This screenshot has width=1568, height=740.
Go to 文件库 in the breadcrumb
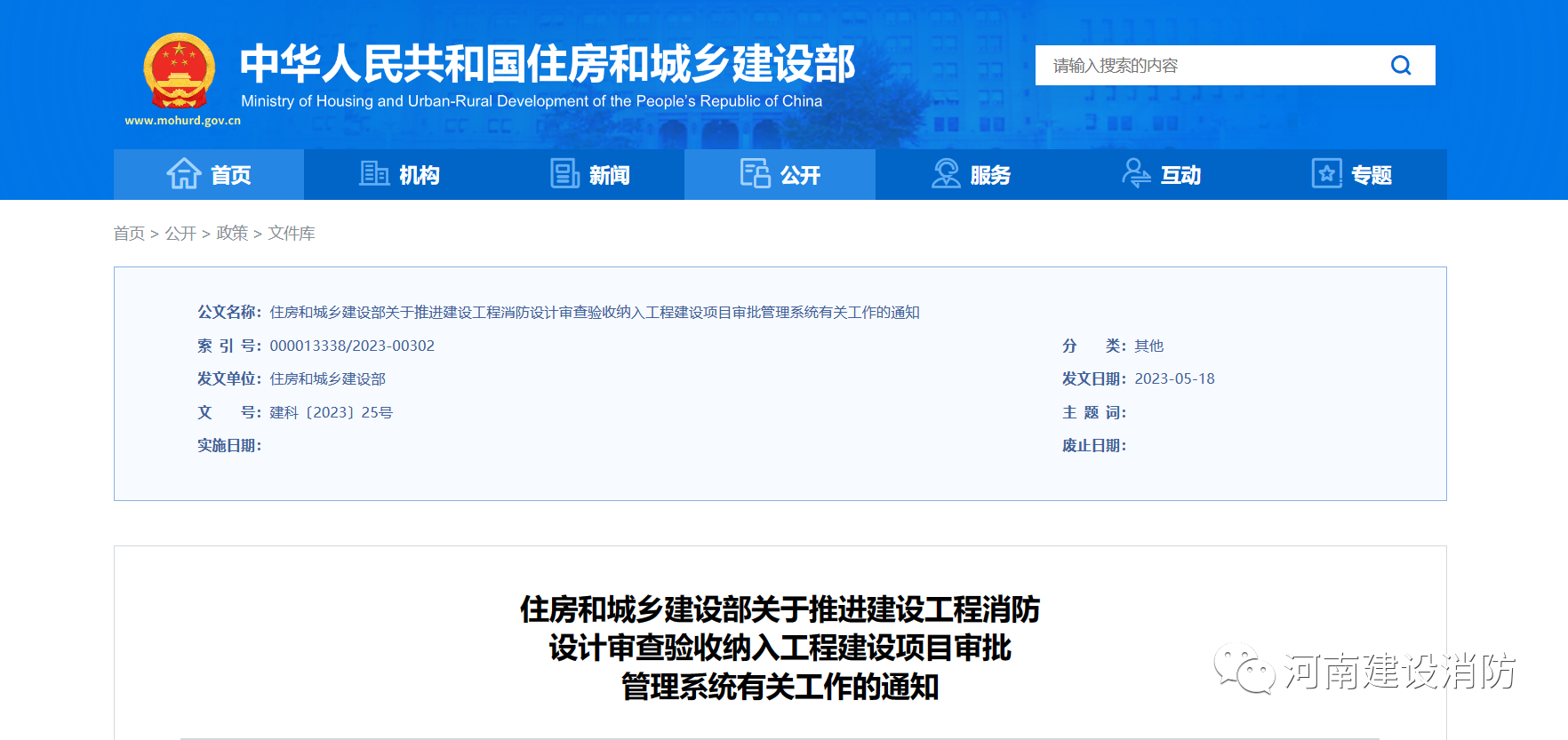tap(292, 233)
